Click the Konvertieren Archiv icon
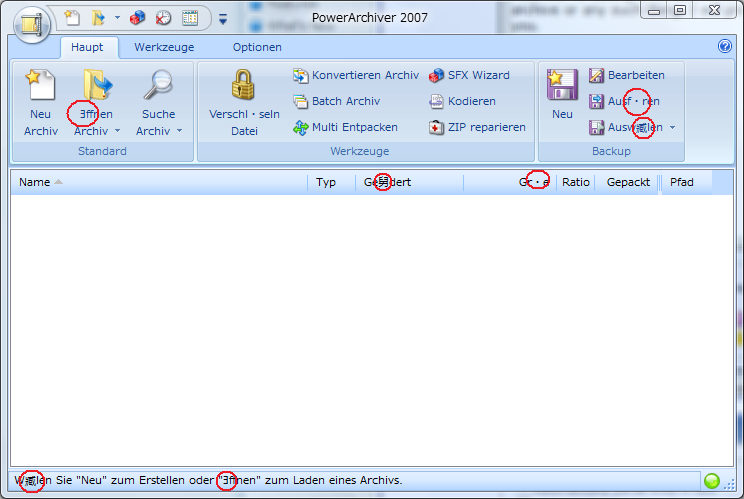Viewport: 744px width, 499px height. (300, 75)
